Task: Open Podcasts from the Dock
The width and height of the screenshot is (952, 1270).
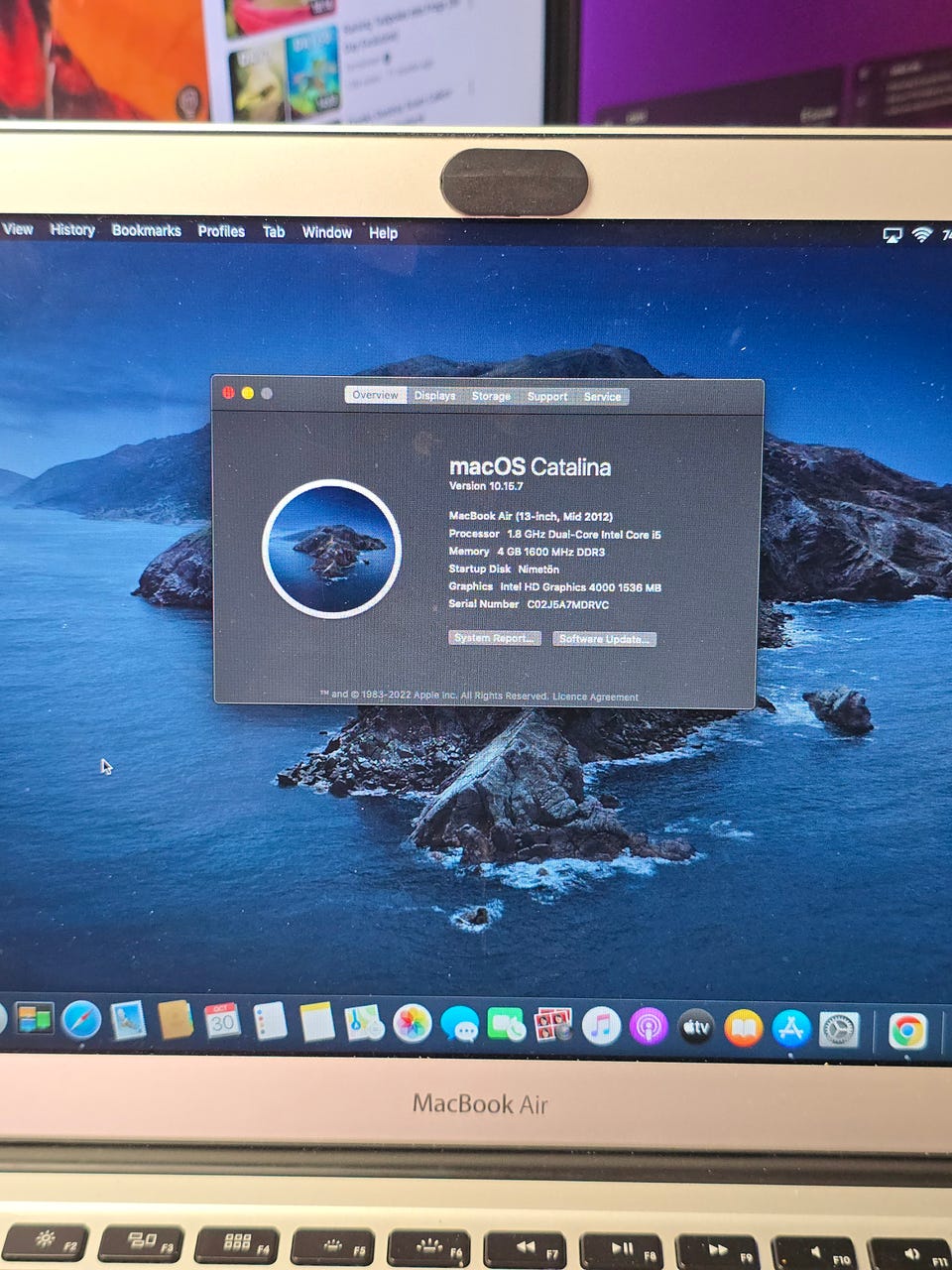Action: pyautogui.click(x=649, y=1027)
